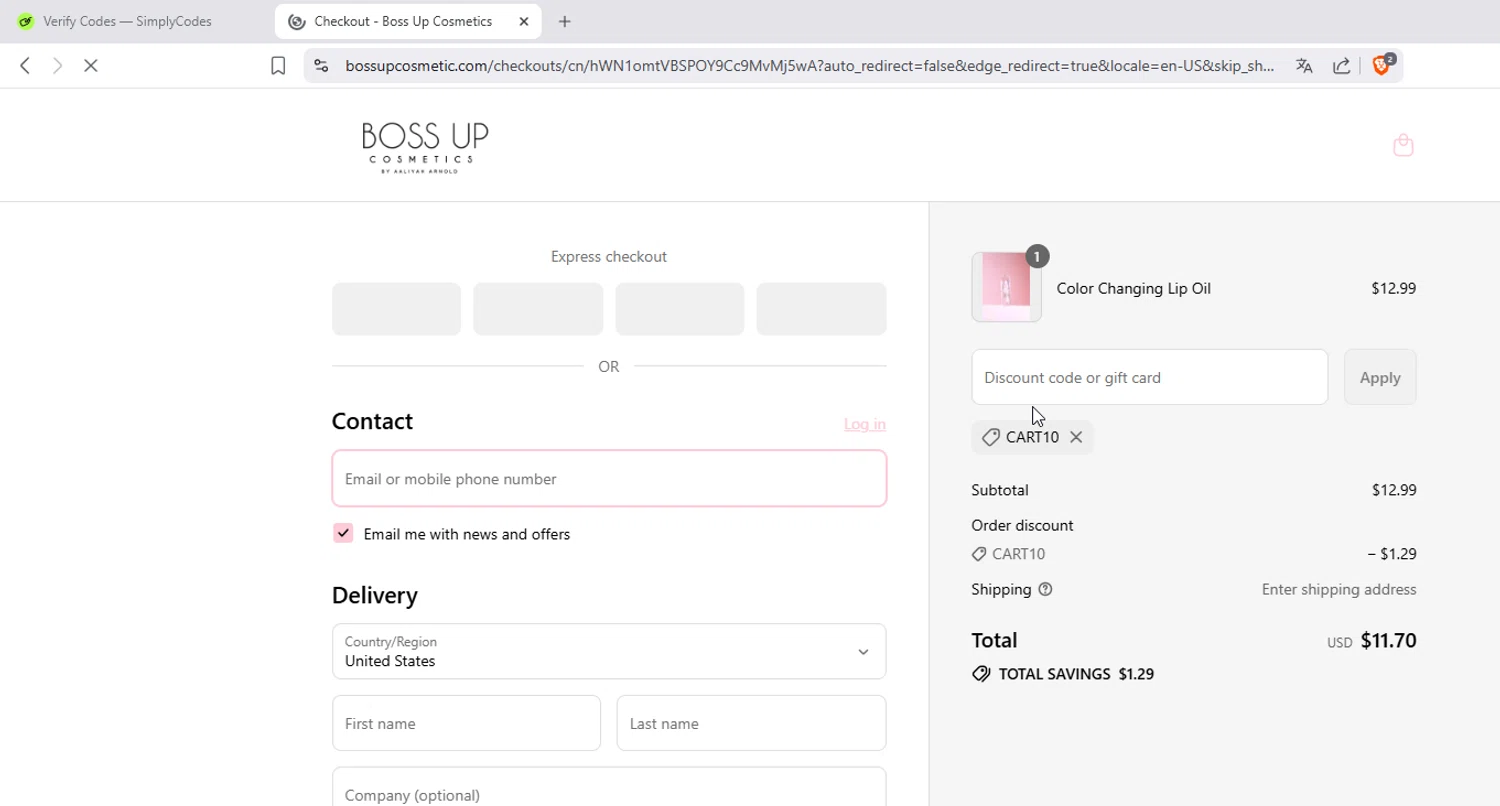
Task: Click the share page icon
Action: pos(1342,66)
